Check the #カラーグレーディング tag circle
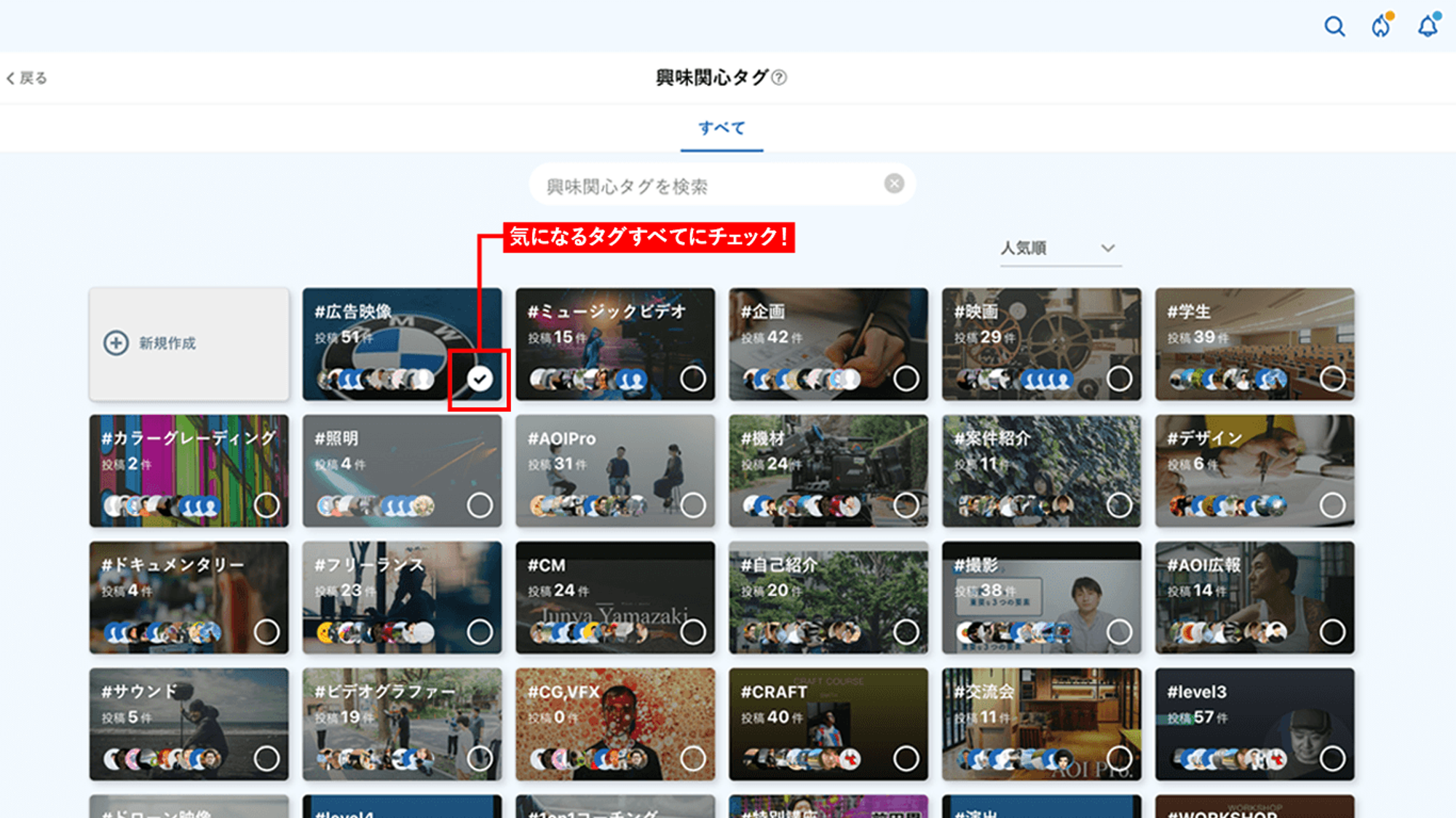 [x=266, y=505]
